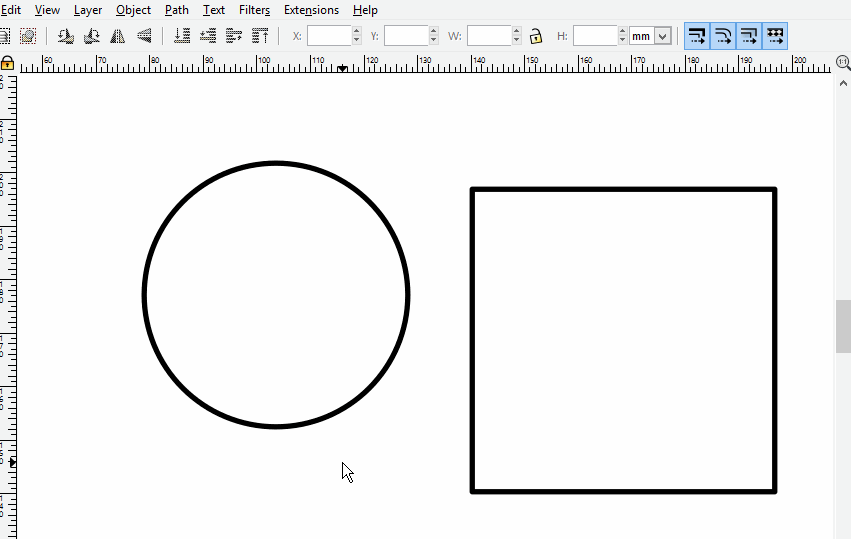Toggle the width/height ratio lock
Screen dimensions: 851x539
click(x=536, y=36)
